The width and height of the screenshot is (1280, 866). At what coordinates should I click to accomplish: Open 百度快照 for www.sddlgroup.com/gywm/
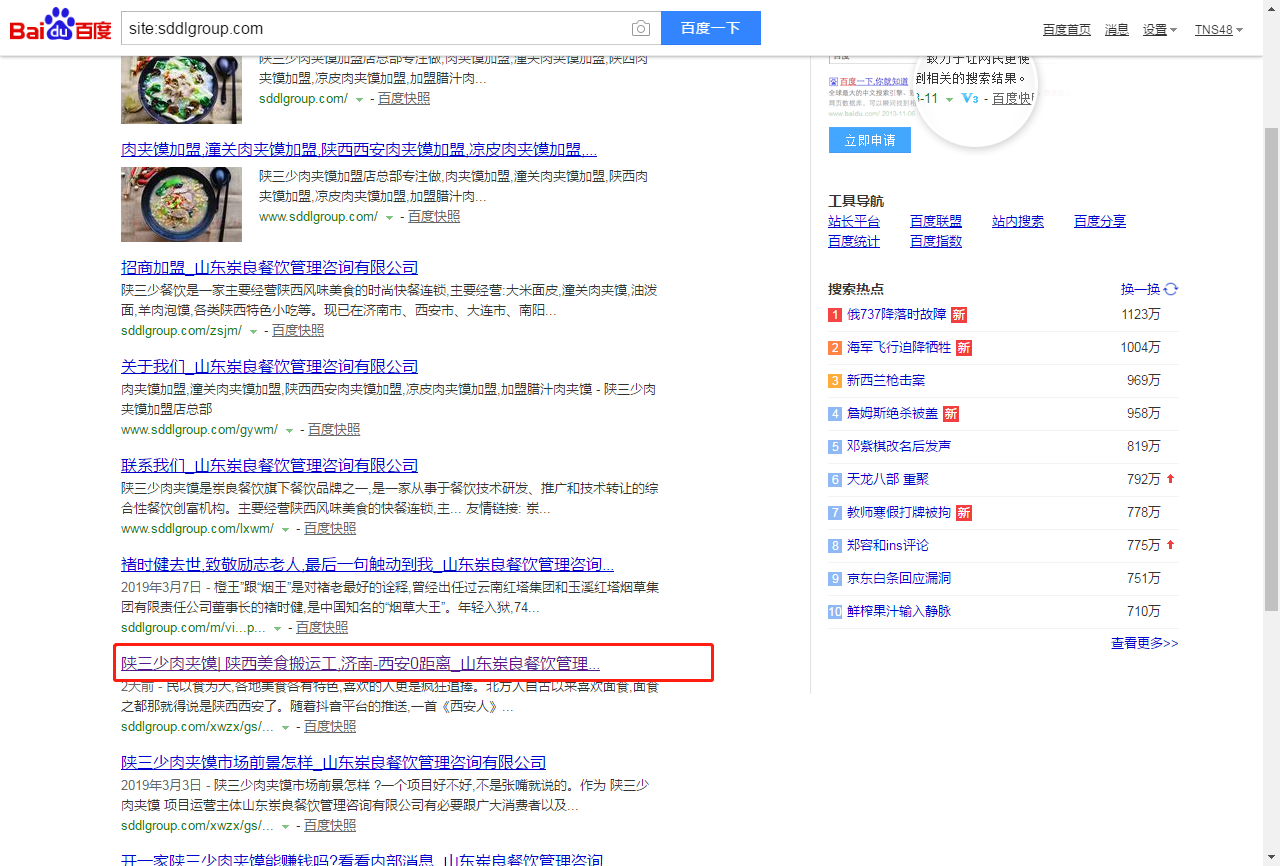coord(334,430)
